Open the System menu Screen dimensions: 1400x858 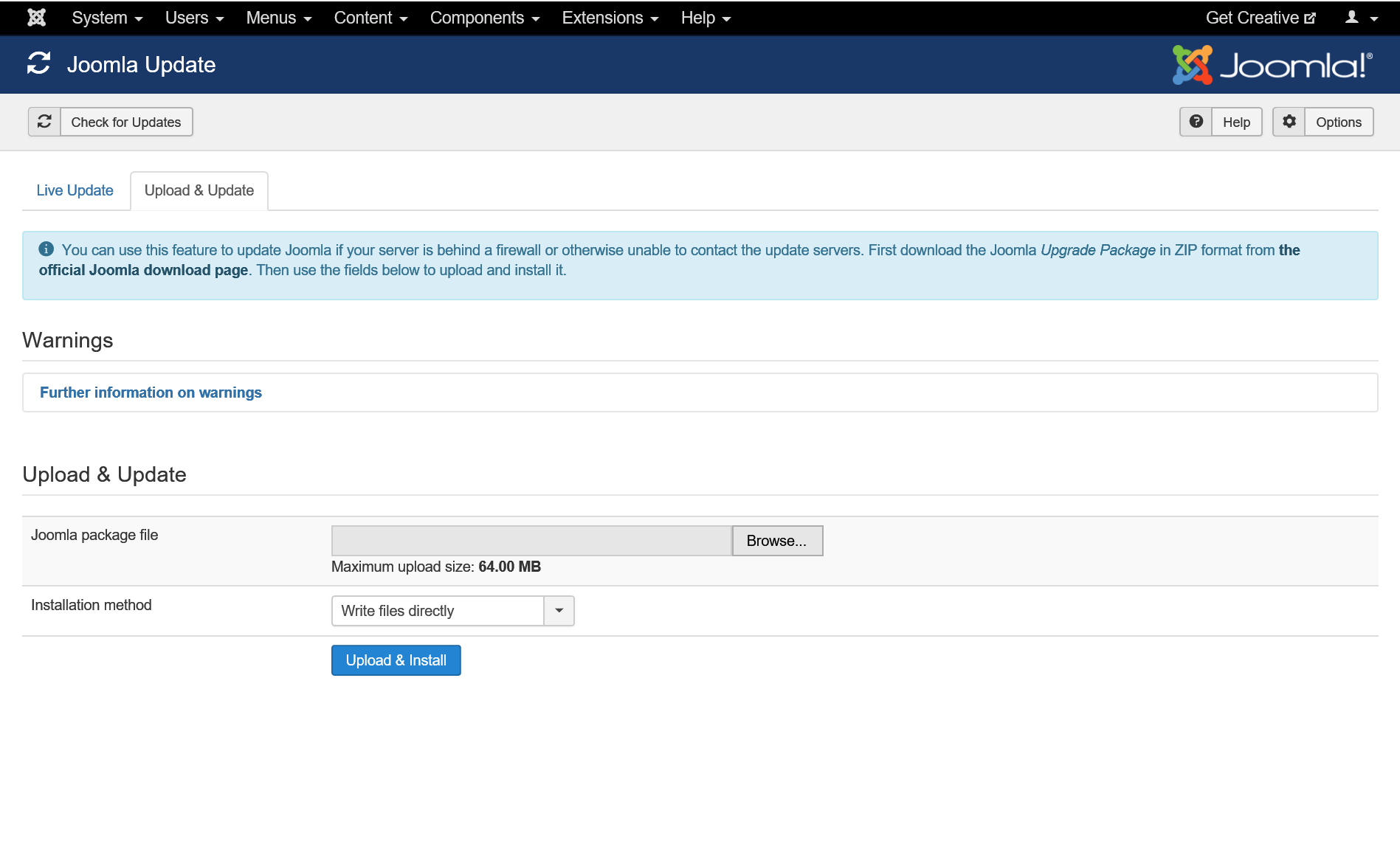tap(107, 18)
